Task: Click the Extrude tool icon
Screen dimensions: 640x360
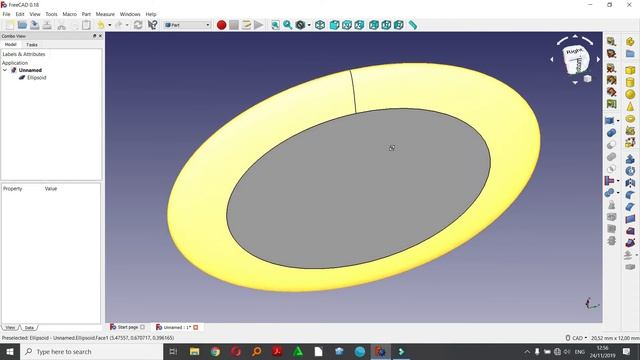Action: pos(630,159)
